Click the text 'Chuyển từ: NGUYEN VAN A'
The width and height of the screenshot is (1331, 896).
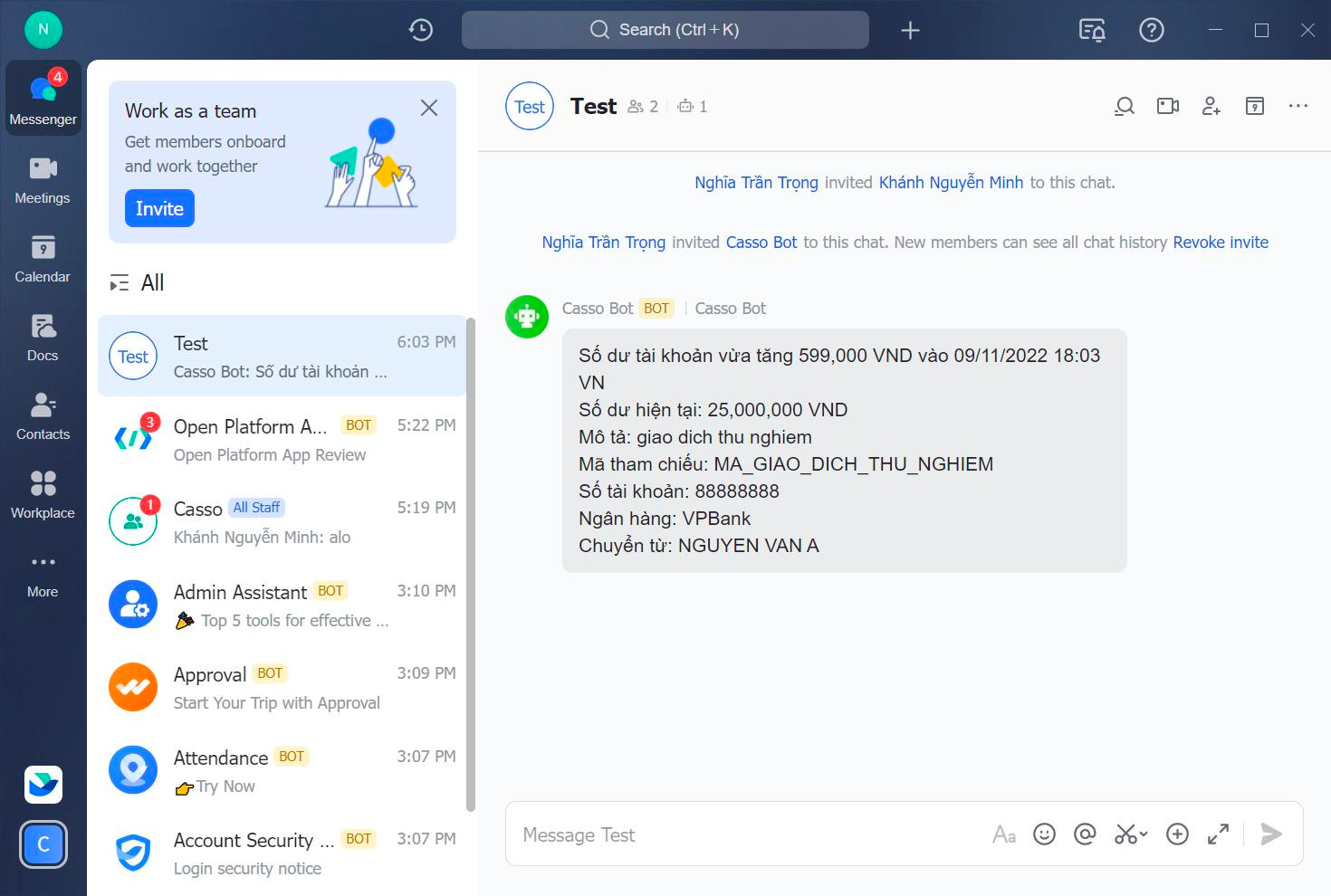[x=699, y=546]
